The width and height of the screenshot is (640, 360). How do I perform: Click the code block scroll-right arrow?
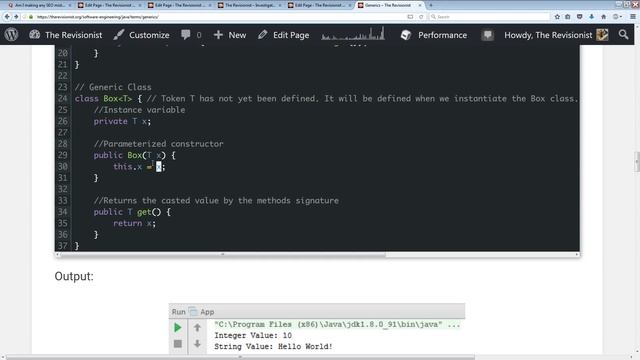pyautogui.click(x=577, y=254)
